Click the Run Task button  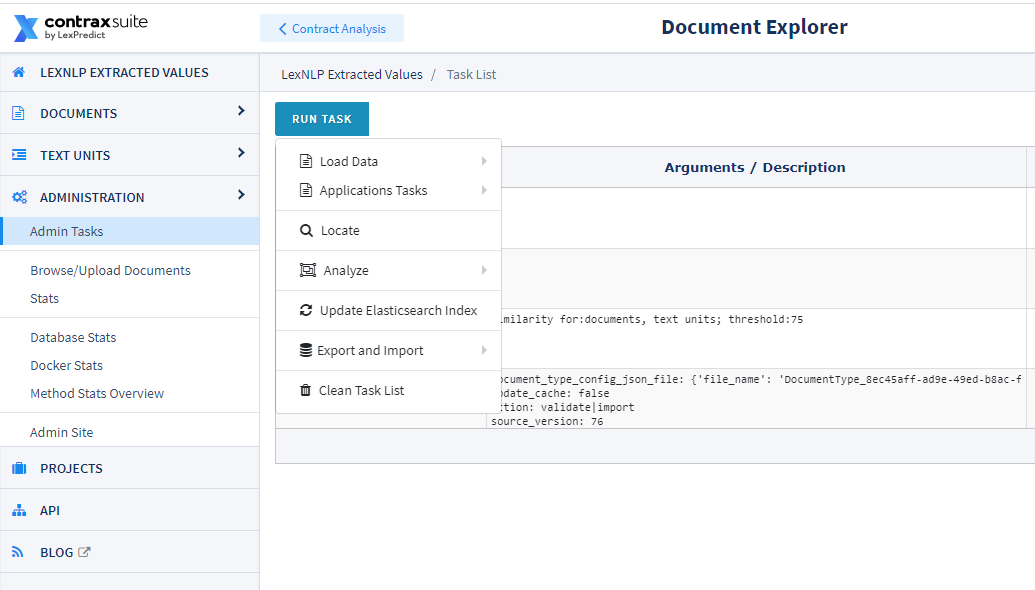(x=322, y=119)
